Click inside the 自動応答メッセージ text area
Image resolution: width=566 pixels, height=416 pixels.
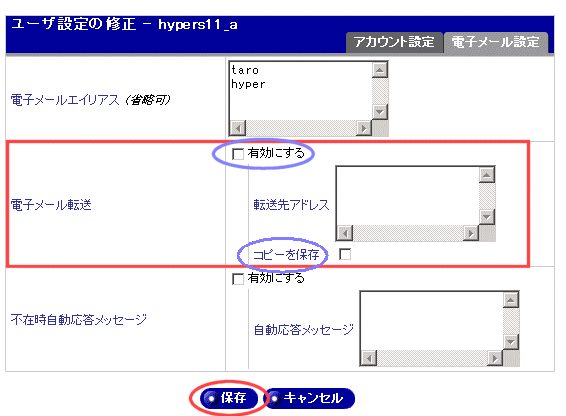coord(432,321)
